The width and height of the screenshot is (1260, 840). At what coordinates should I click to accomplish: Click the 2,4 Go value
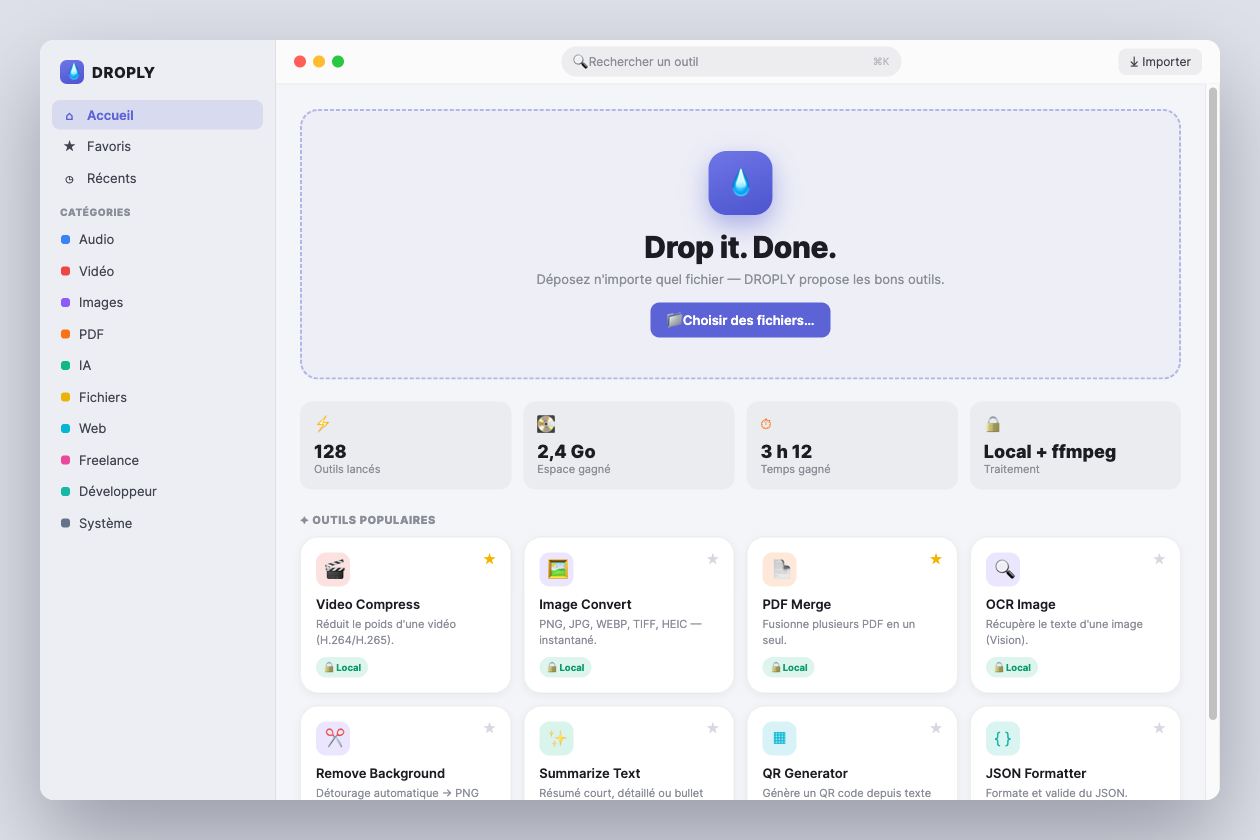(x=567, y=451)
